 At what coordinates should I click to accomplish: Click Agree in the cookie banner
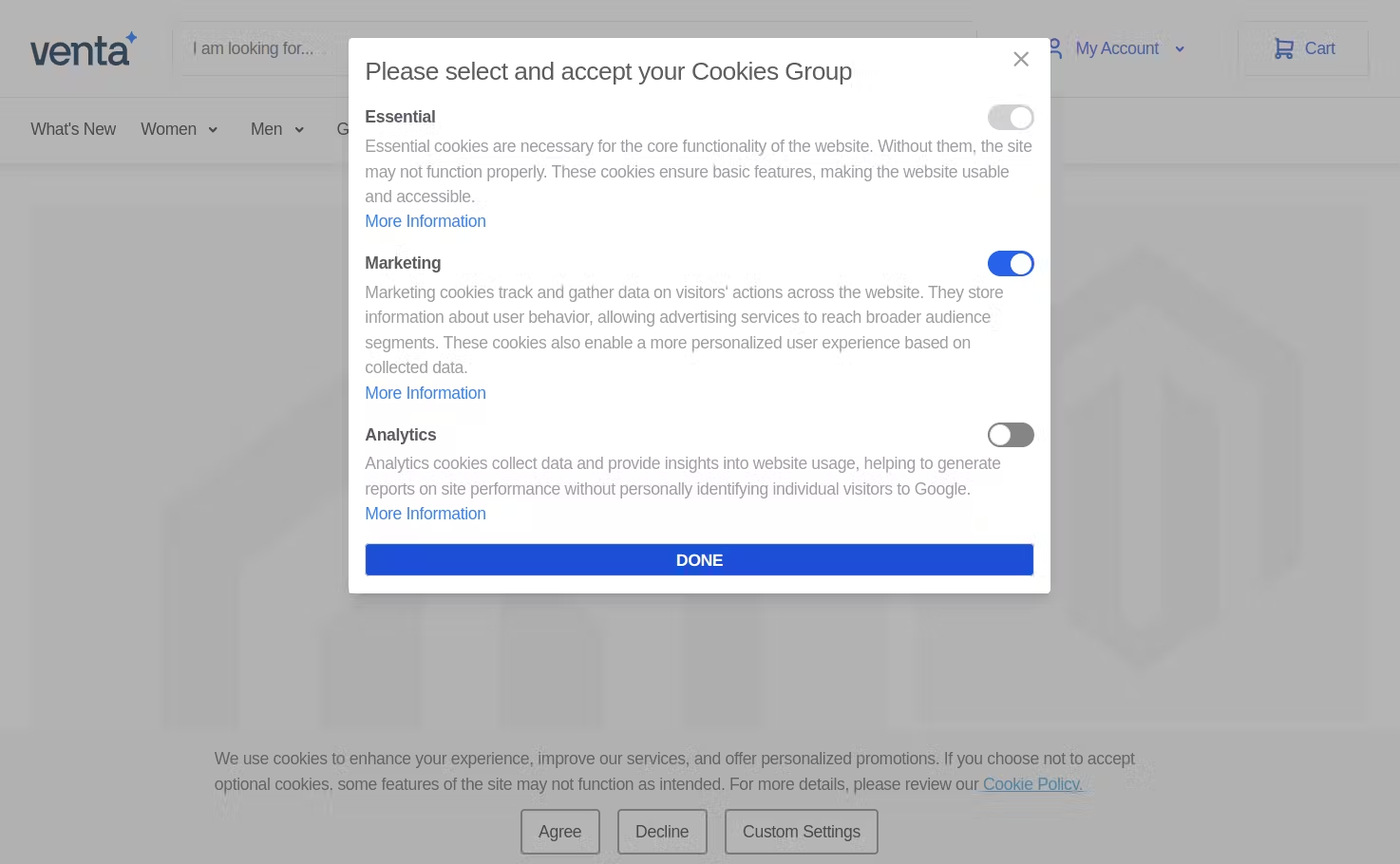click(x=559, y=831)
